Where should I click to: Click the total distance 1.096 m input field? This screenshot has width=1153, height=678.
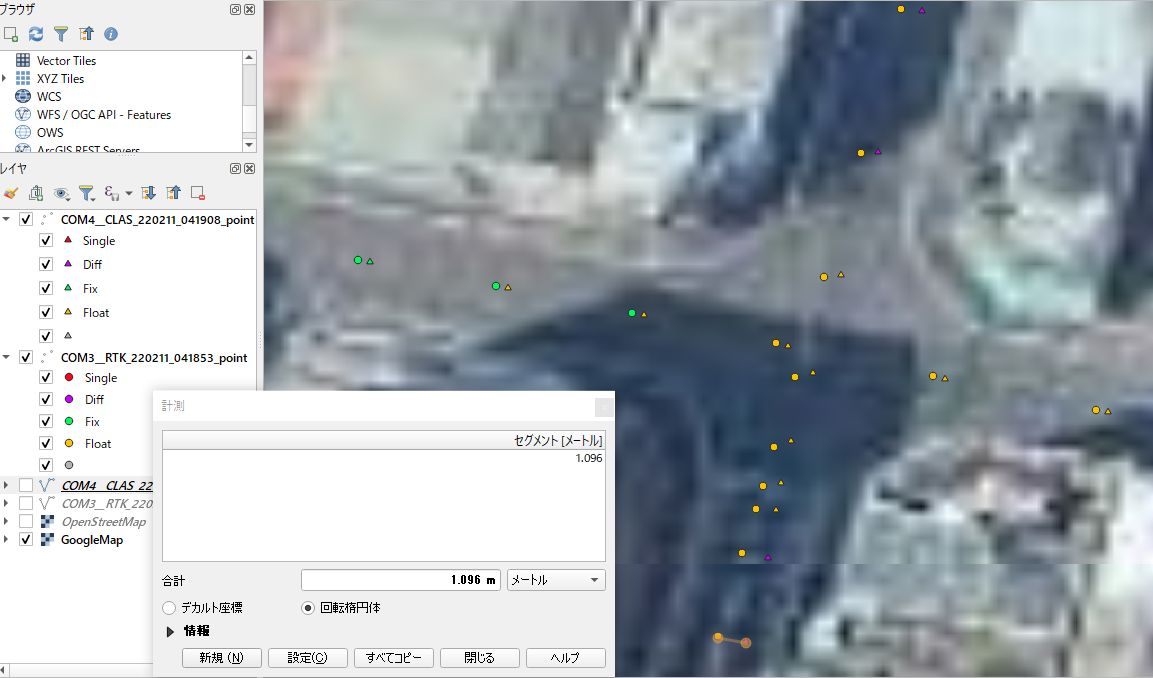[400, 579]
